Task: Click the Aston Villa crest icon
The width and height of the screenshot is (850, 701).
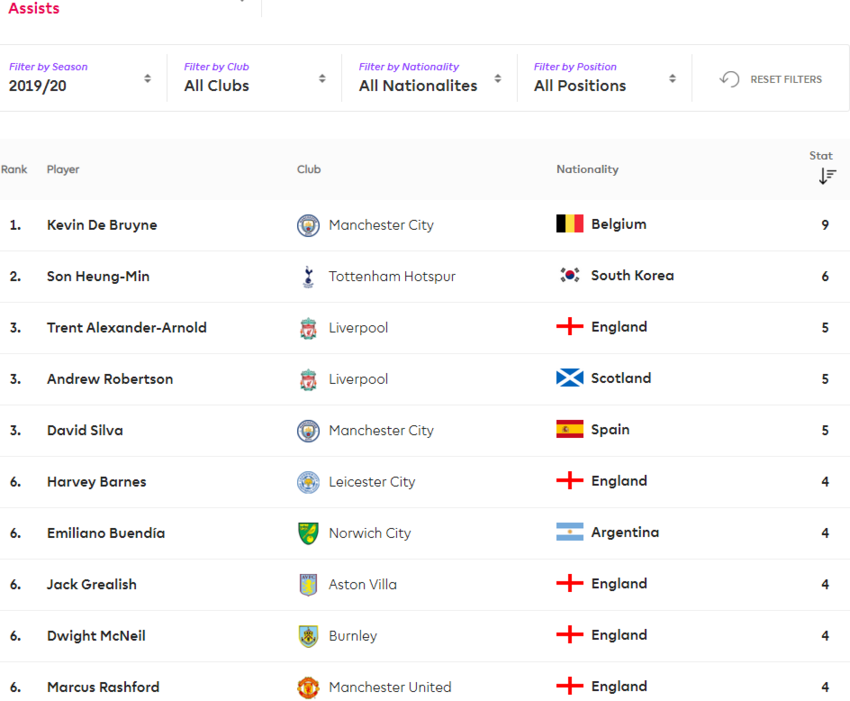Action: [308, 584]
